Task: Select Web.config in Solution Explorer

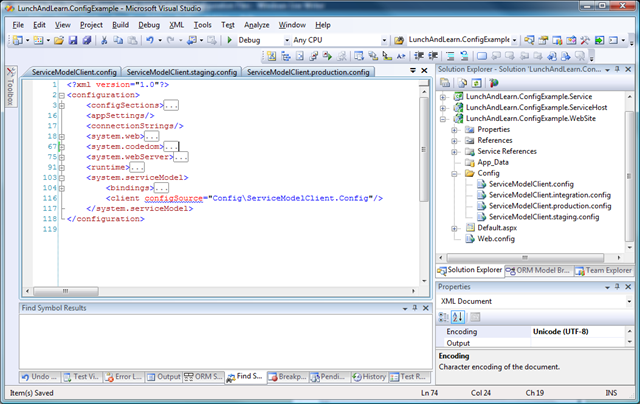Action: tap(496, 239)
